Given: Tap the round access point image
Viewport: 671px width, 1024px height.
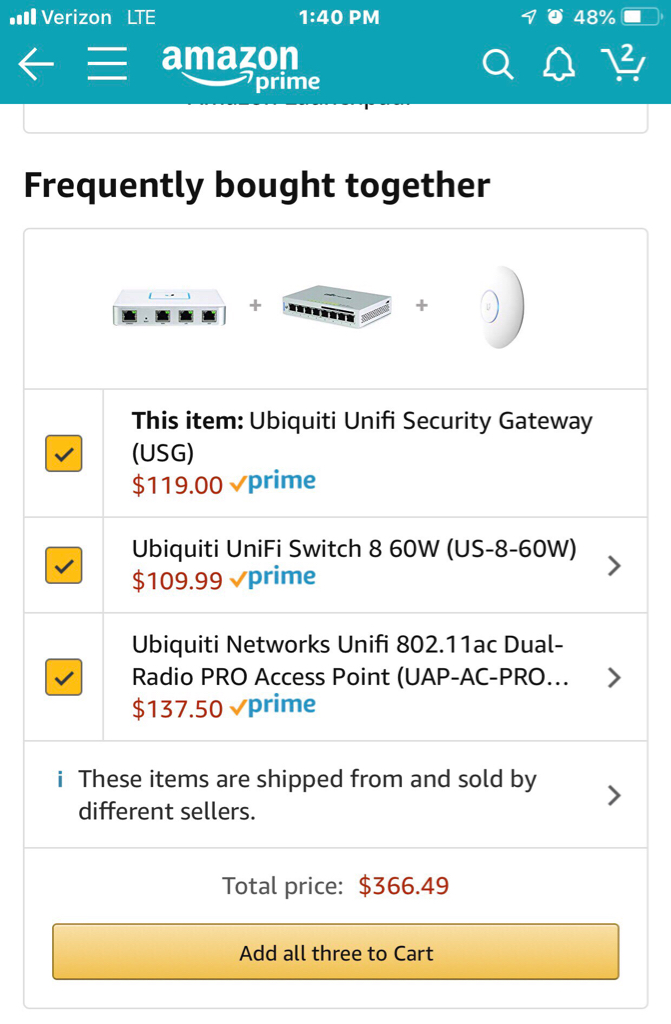Looking at the screenshot, I should (500, 306).
